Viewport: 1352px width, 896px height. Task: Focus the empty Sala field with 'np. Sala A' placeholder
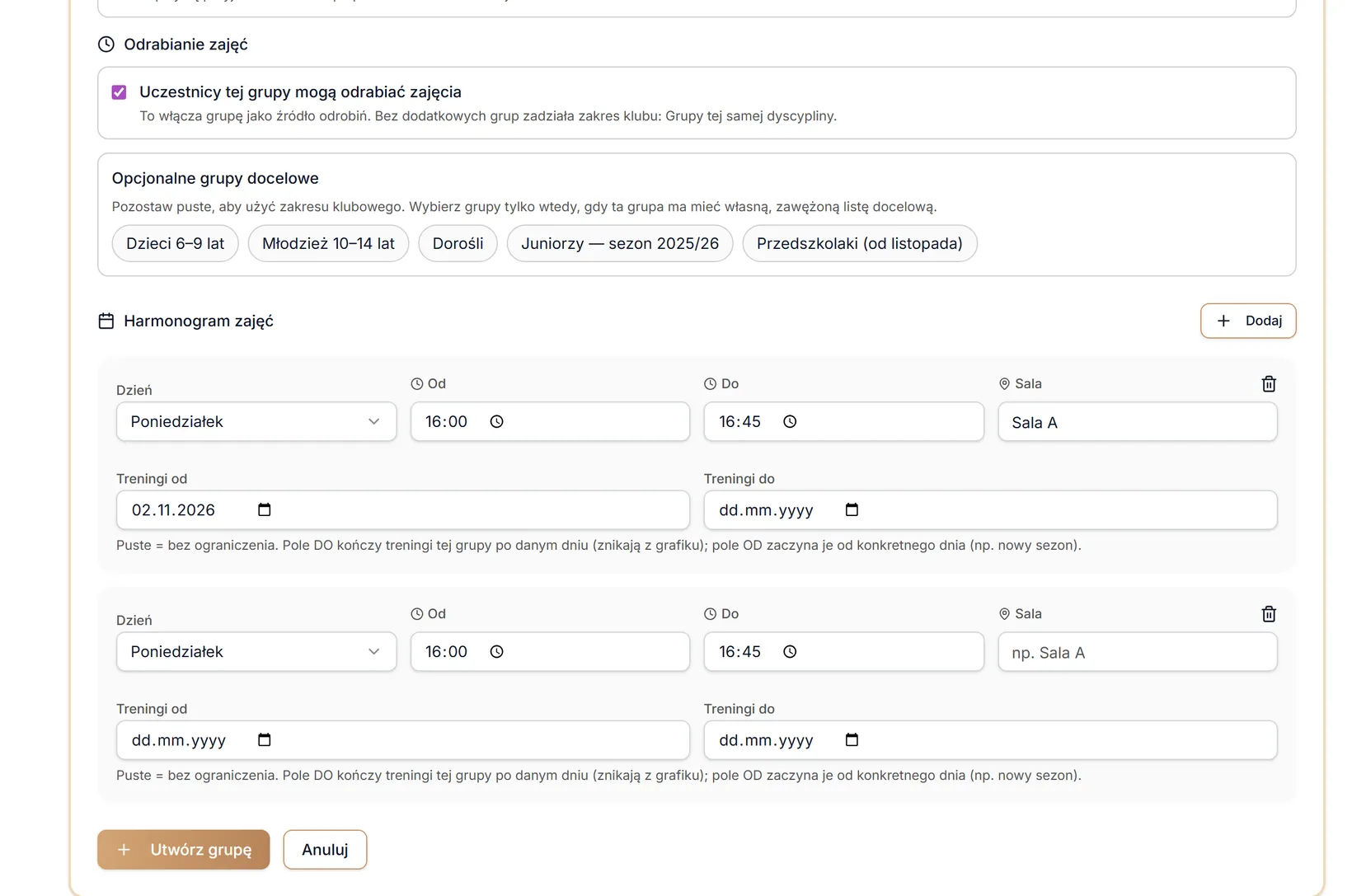click(1138, 652)
